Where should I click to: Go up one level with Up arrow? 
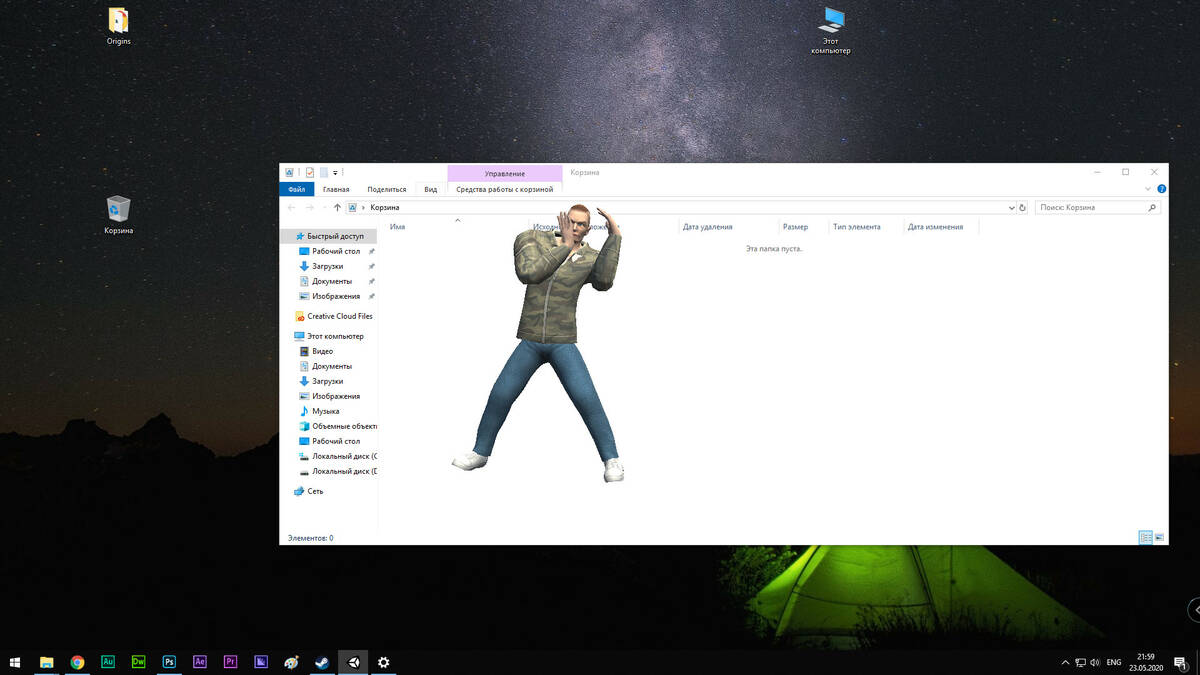click(x=337, y=207)
